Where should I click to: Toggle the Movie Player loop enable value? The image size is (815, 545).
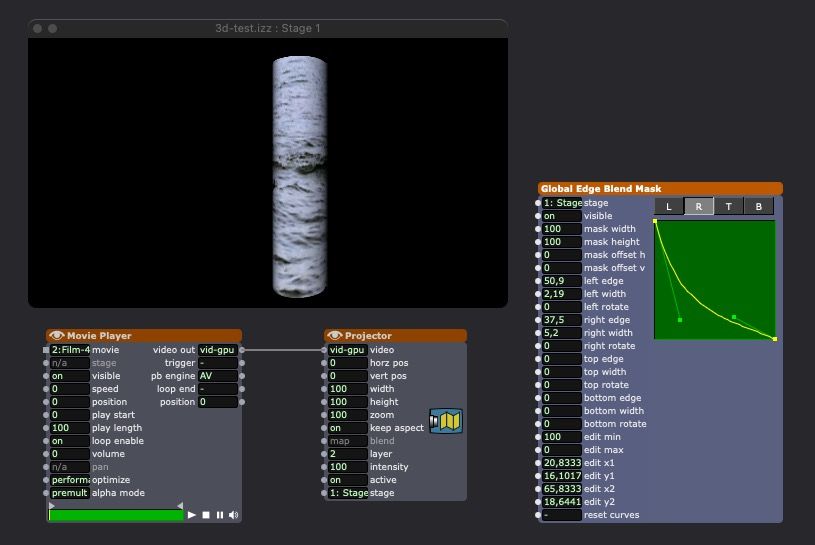tap(69, 441)
